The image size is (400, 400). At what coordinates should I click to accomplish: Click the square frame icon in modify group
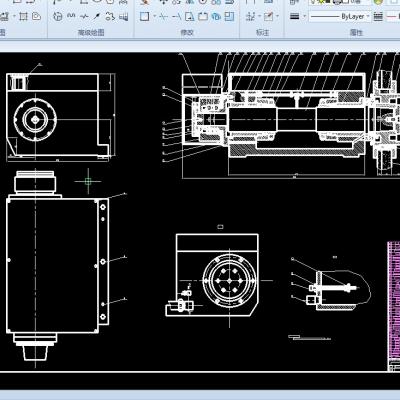tap(144, 16)
